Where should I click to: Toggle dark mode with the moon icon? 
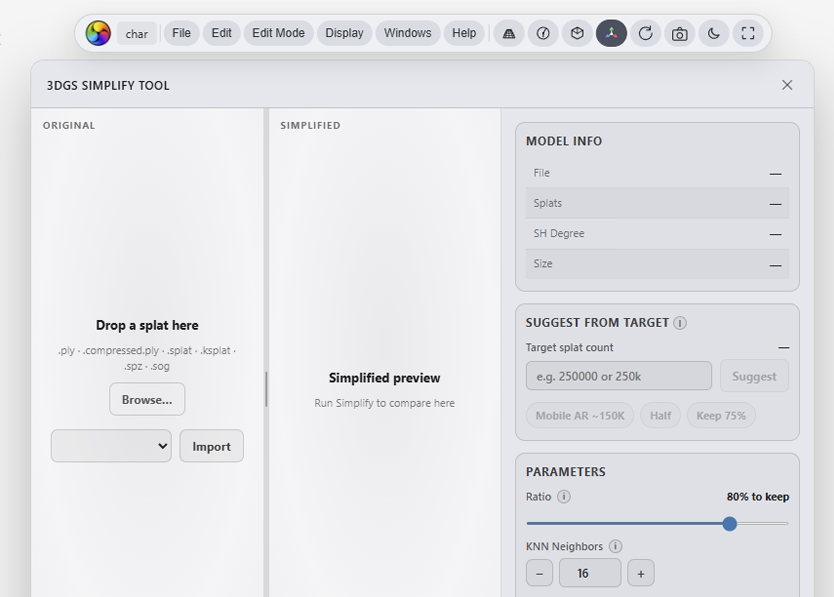(x=714, y=34)
